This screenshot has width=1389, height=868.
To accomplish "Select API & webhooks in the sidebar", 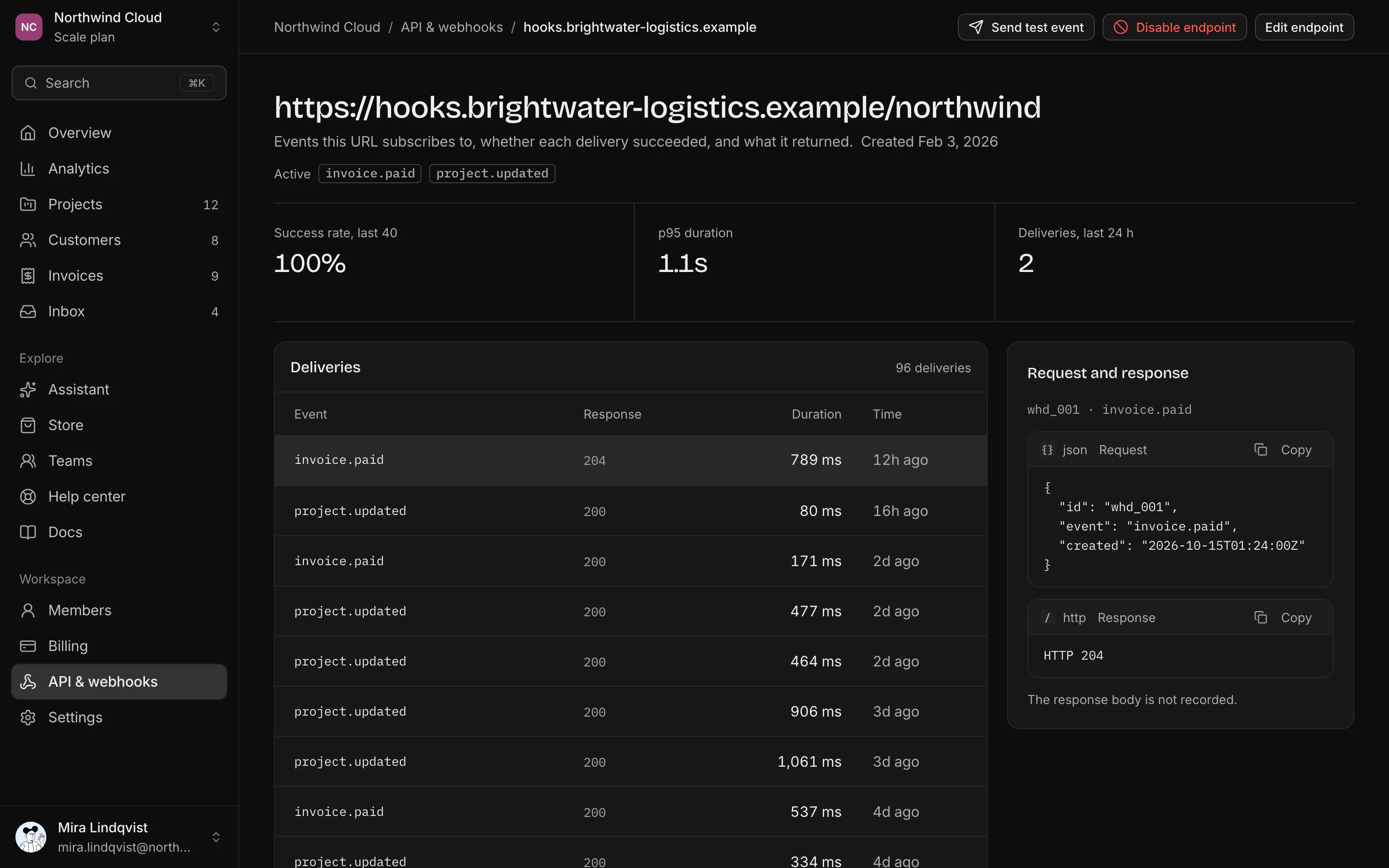I will (x=119, y=681).
